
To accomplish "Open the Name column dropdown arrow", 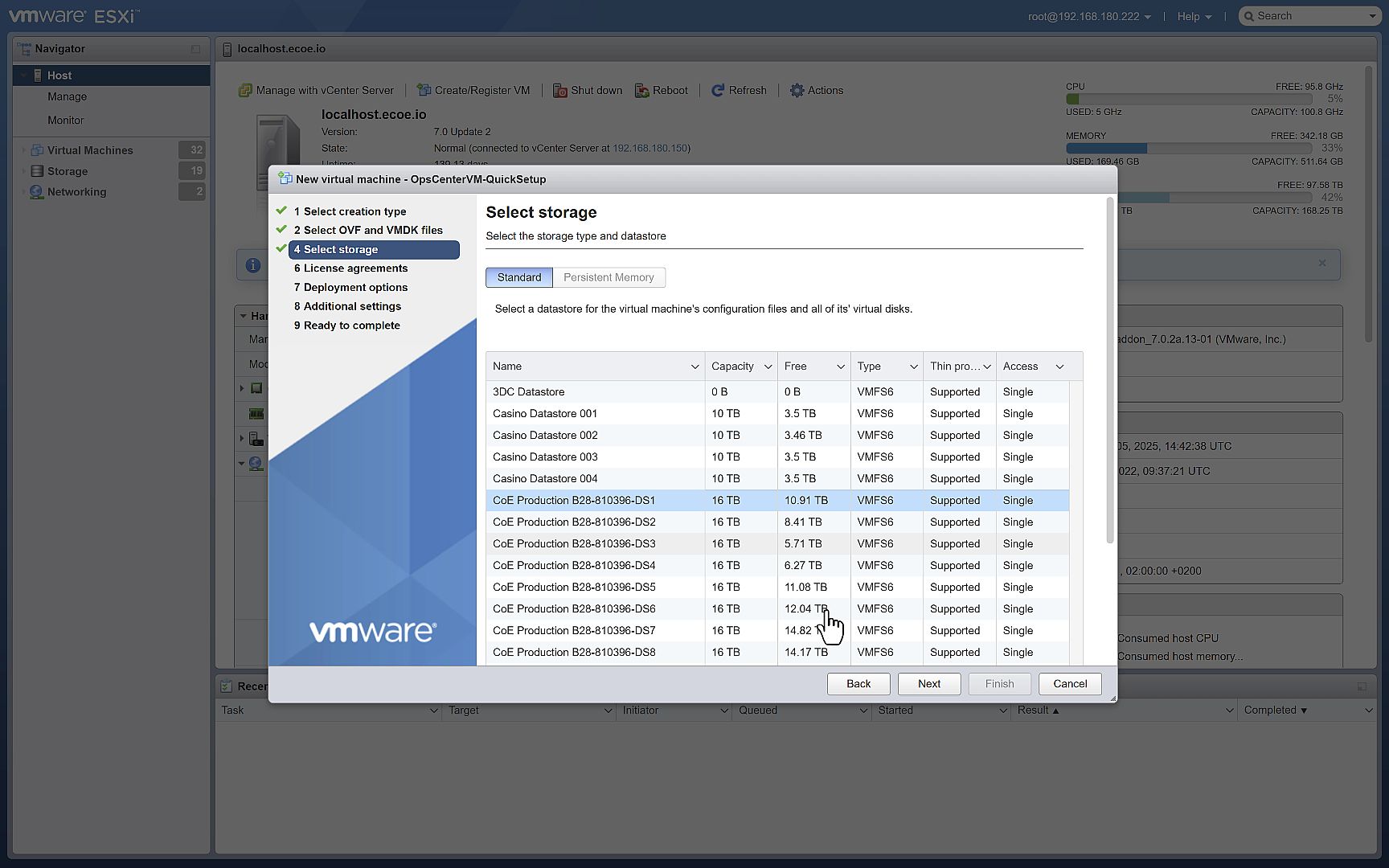I will (694, 366).
